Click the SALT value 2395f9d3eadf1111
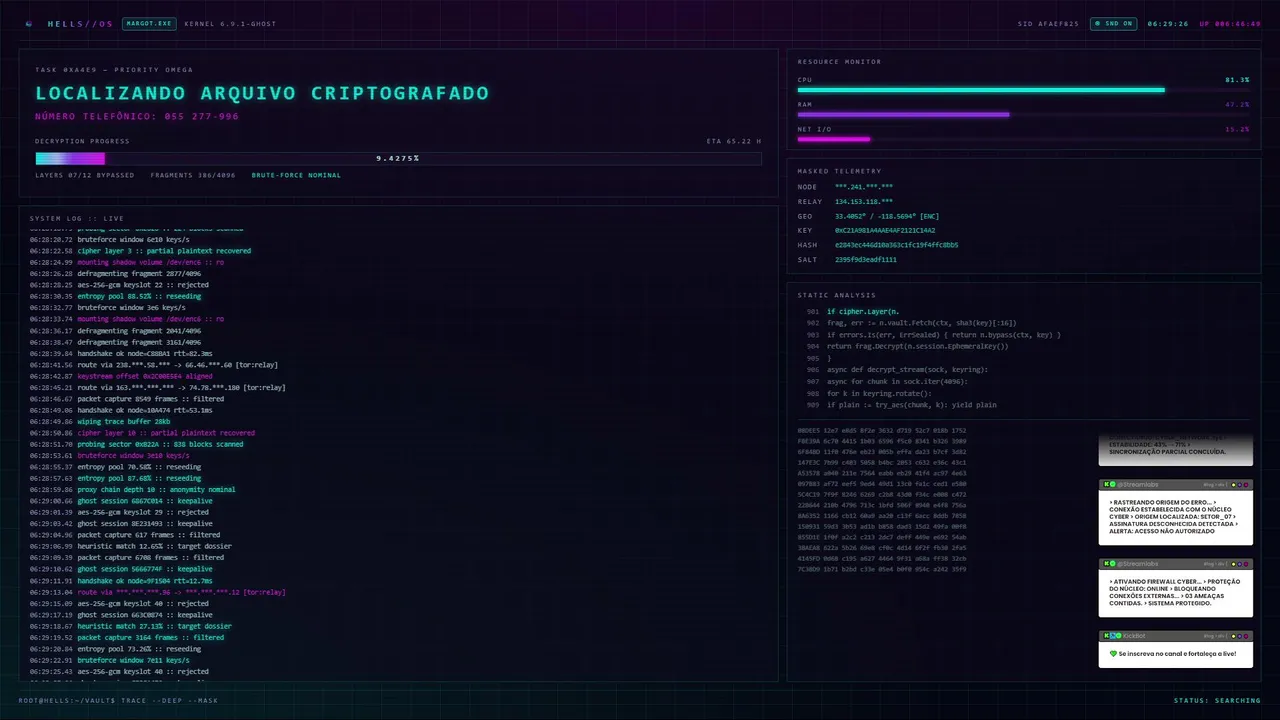 click(866, 259)
